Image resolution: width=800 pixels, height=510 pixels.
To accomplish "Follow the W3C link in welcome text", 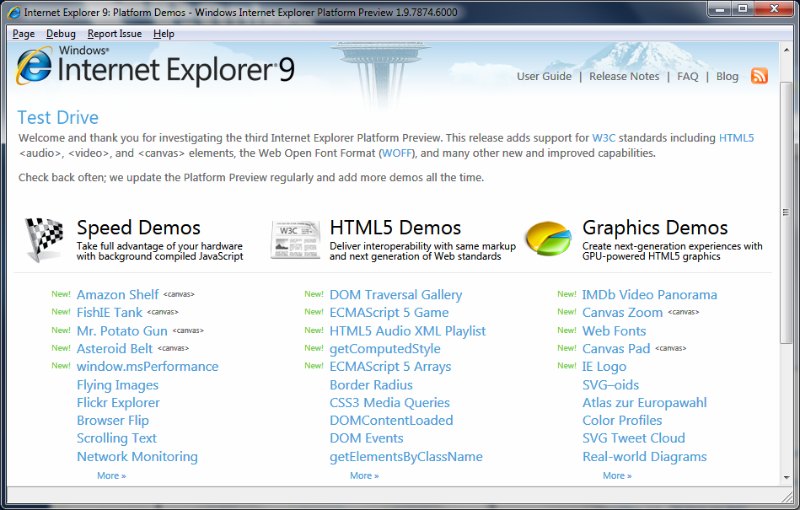I will [604, 138].
